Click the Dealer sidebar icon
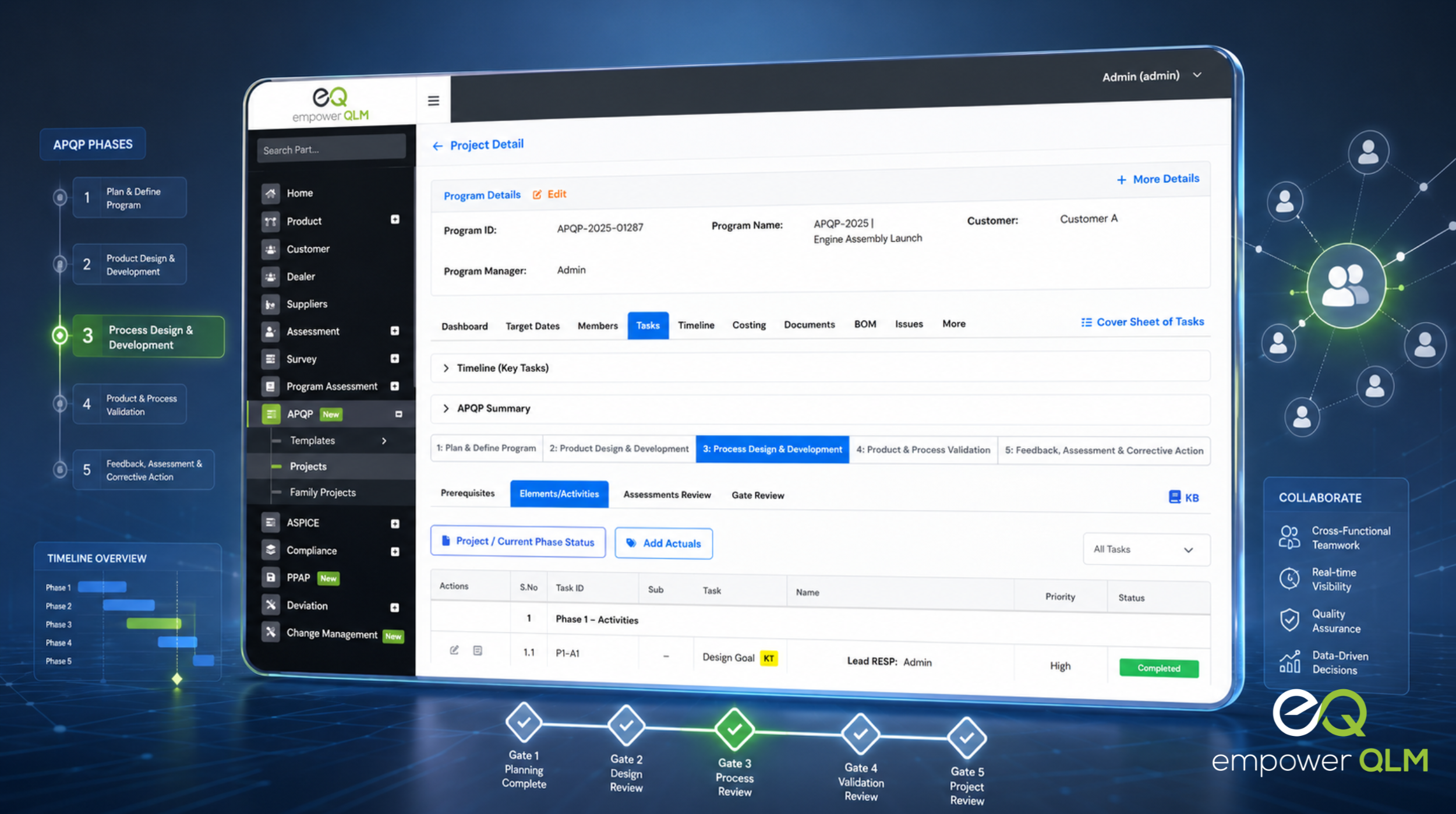The height and width of the screenshot is (814, 1456). [x=270, y=277]
